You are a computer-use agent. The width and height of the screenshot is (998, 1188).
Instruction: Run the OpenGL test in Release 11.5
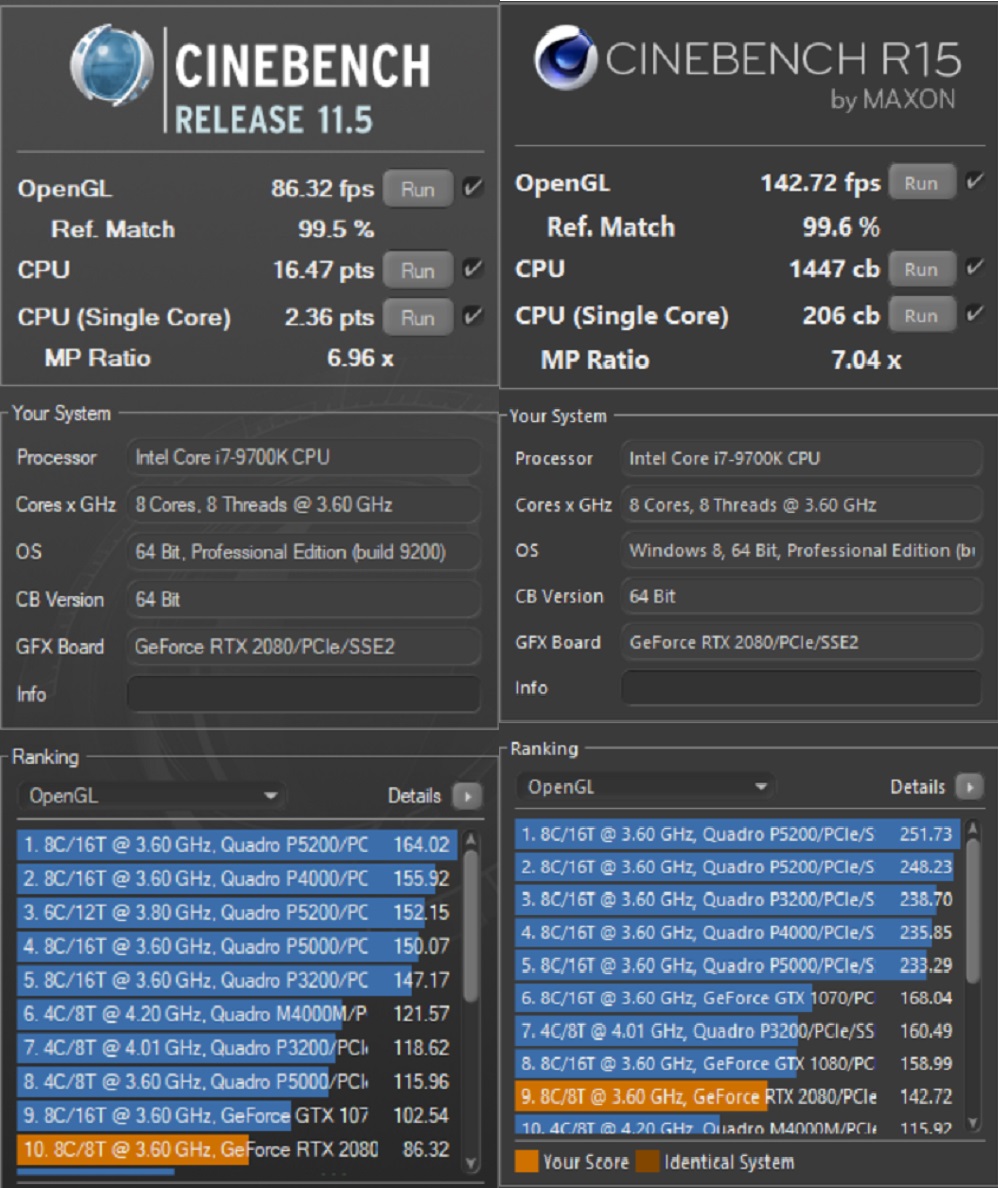(x=417, y=188)
